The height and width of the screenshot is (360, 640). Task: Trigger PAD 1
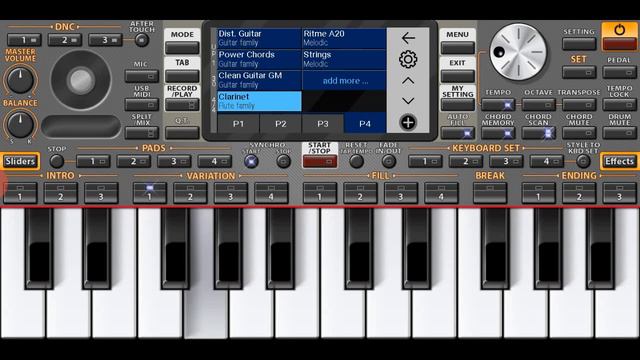[x=93, y=161]
